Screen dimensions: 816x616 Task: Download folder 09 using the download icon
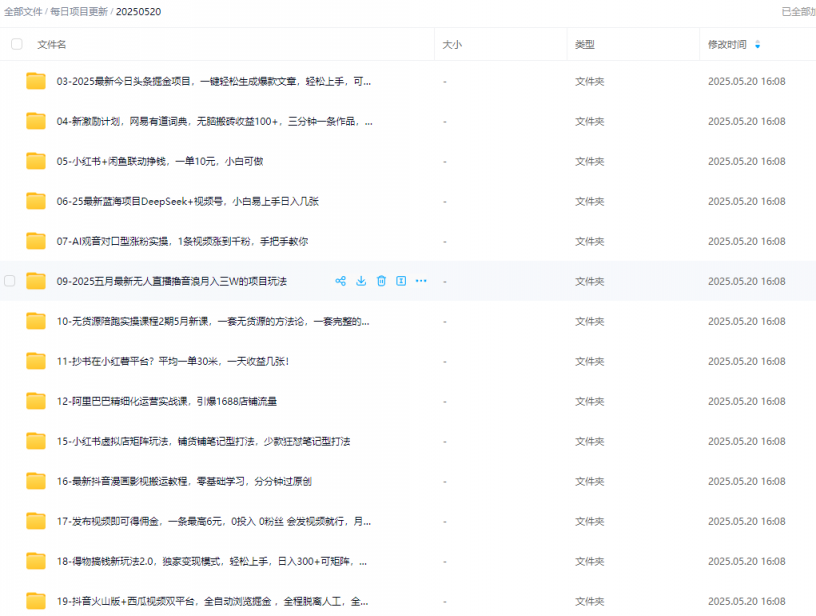(361, 281)
